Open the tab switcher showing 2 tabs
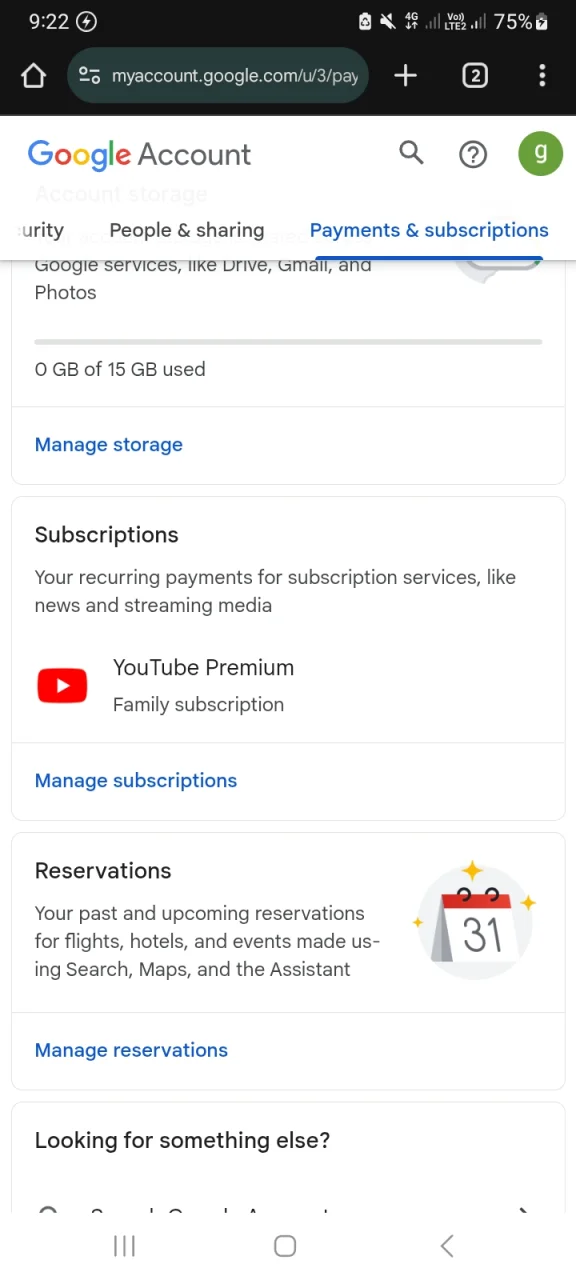576x1280 pixels. point(475,75)
